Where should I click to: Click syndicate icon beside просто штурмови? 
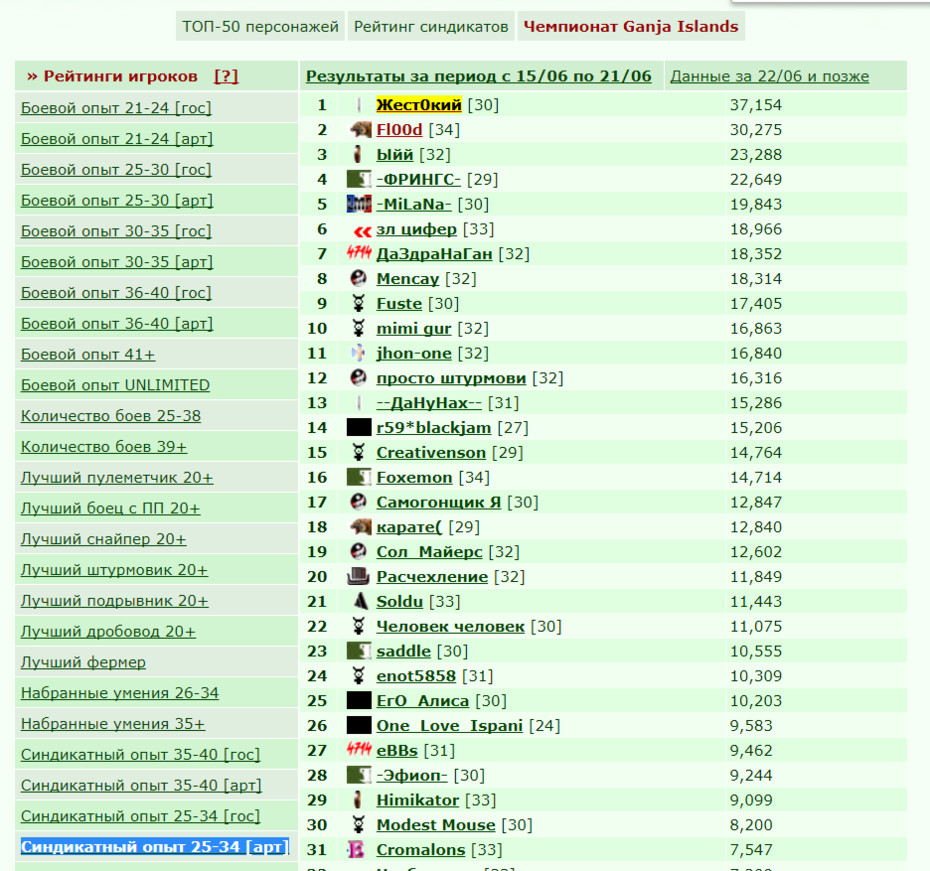click(359, 378)
